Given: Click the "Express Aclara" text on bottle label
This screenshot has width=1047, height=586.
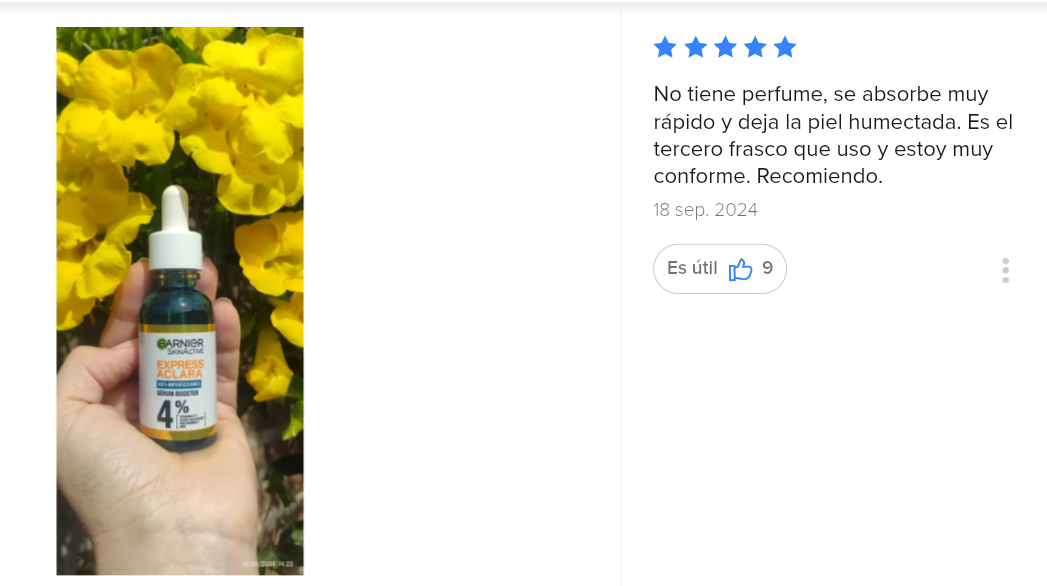Looking at the screenshot, I should [x=180, y=369].
